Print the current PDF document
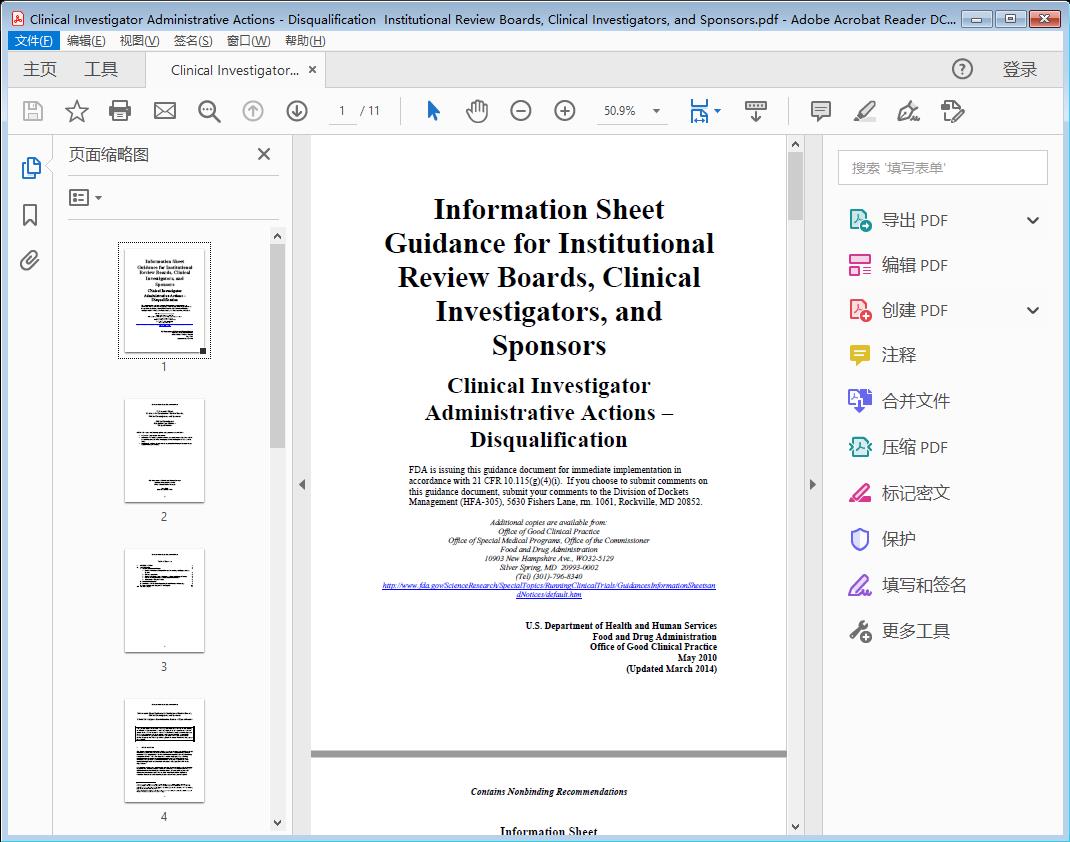The image size is (1070, 842). (120, 111)
